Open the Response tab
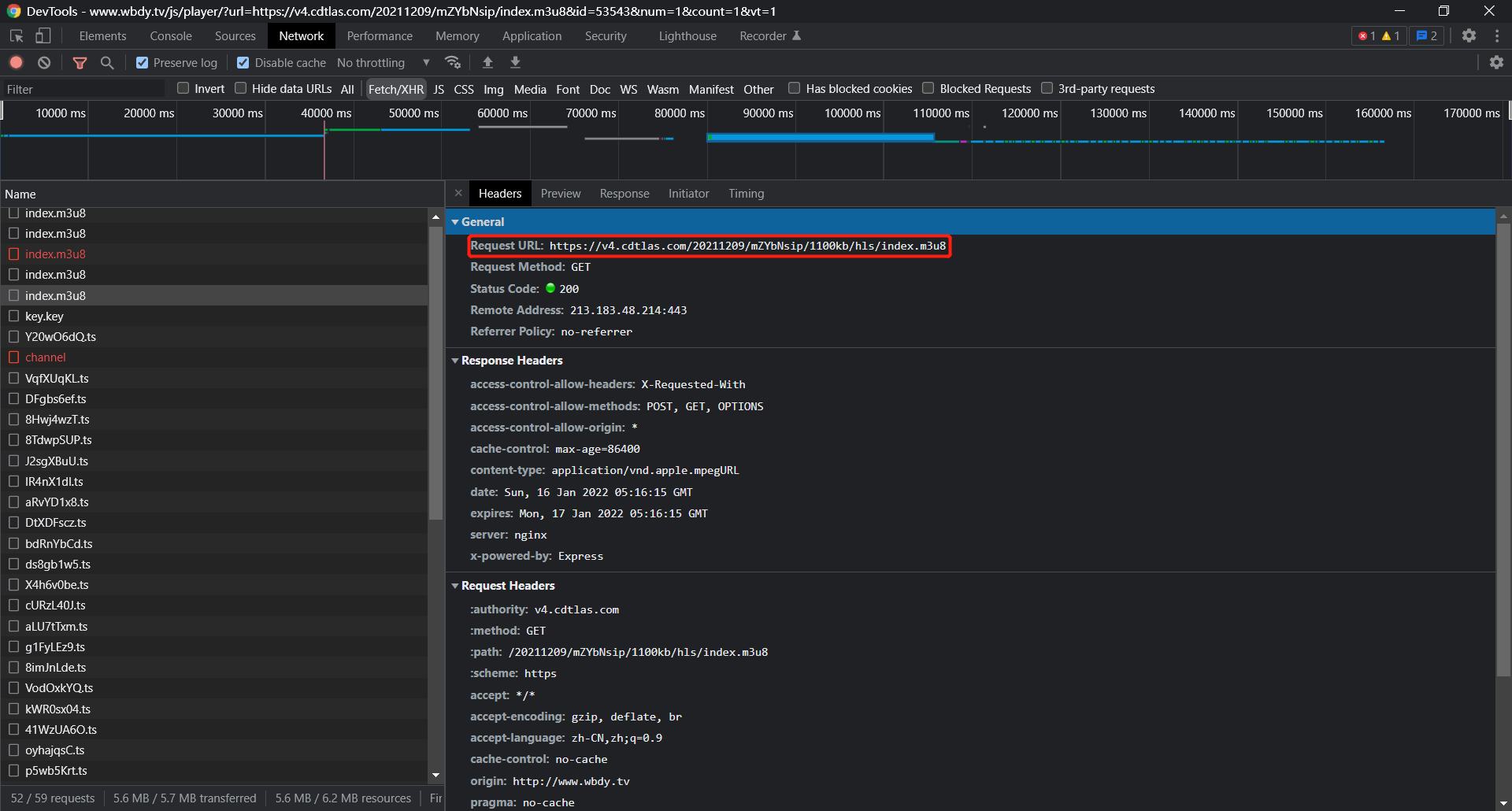1512x811 pixels. click(624, 194)
